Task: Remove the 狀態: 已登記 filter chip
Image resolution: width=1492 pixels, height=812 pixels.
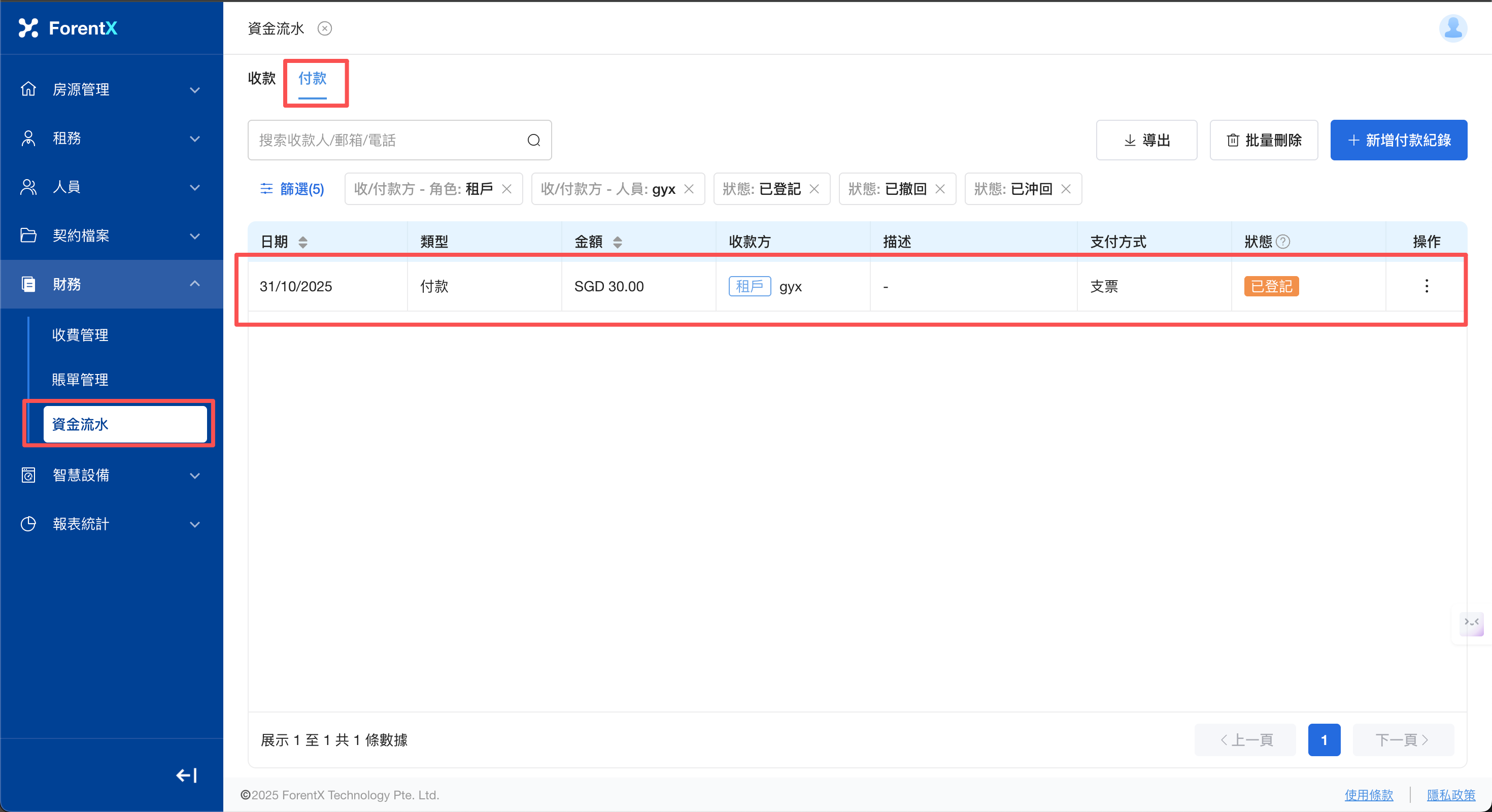Action: pos(814,189)
